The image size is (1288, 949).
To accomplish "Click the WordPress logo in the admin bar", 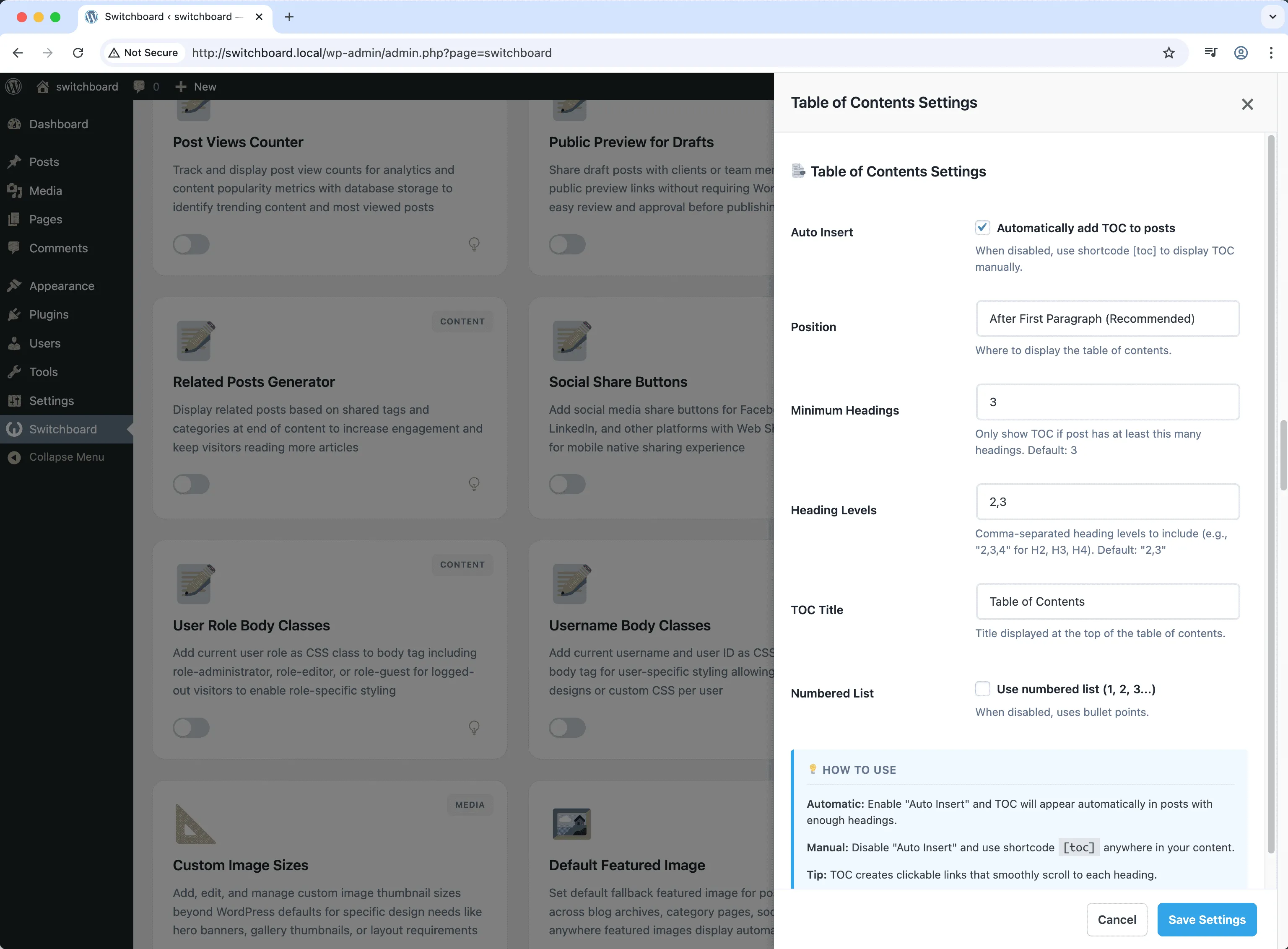I will point(13,86).
